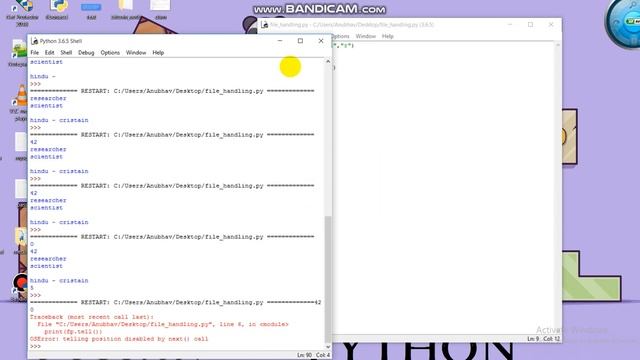
Task: Open the checkered shortcut icon at desktop top-left
Action: [x=22, y=6]
